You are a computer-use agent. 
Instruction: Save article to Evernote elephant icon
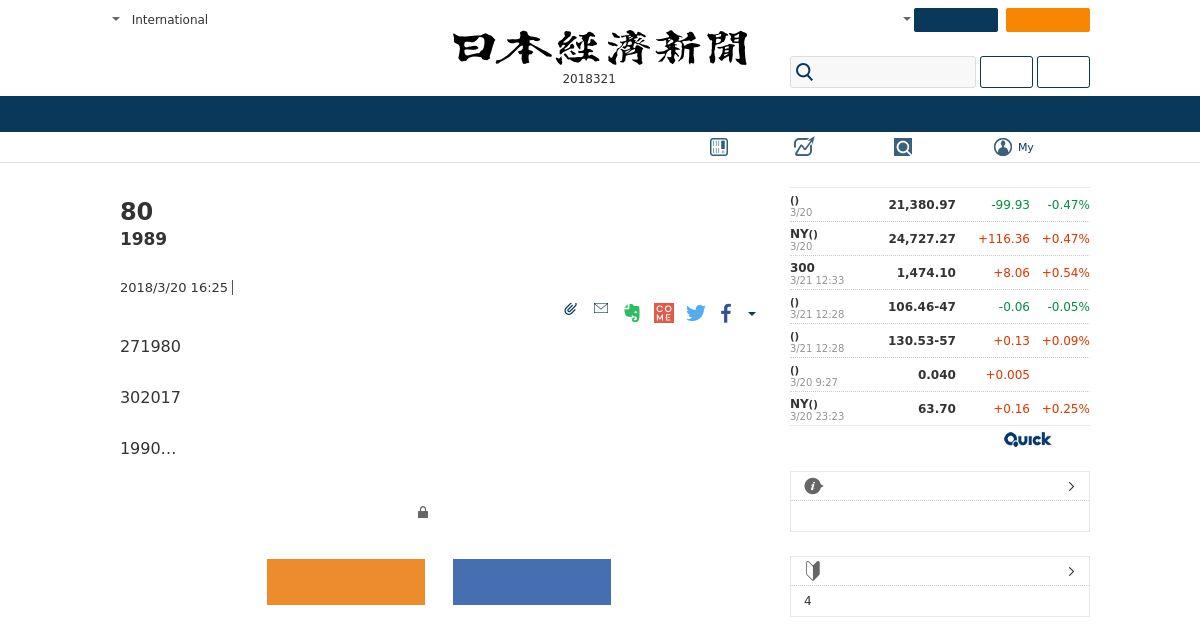[x=631, y=313]
